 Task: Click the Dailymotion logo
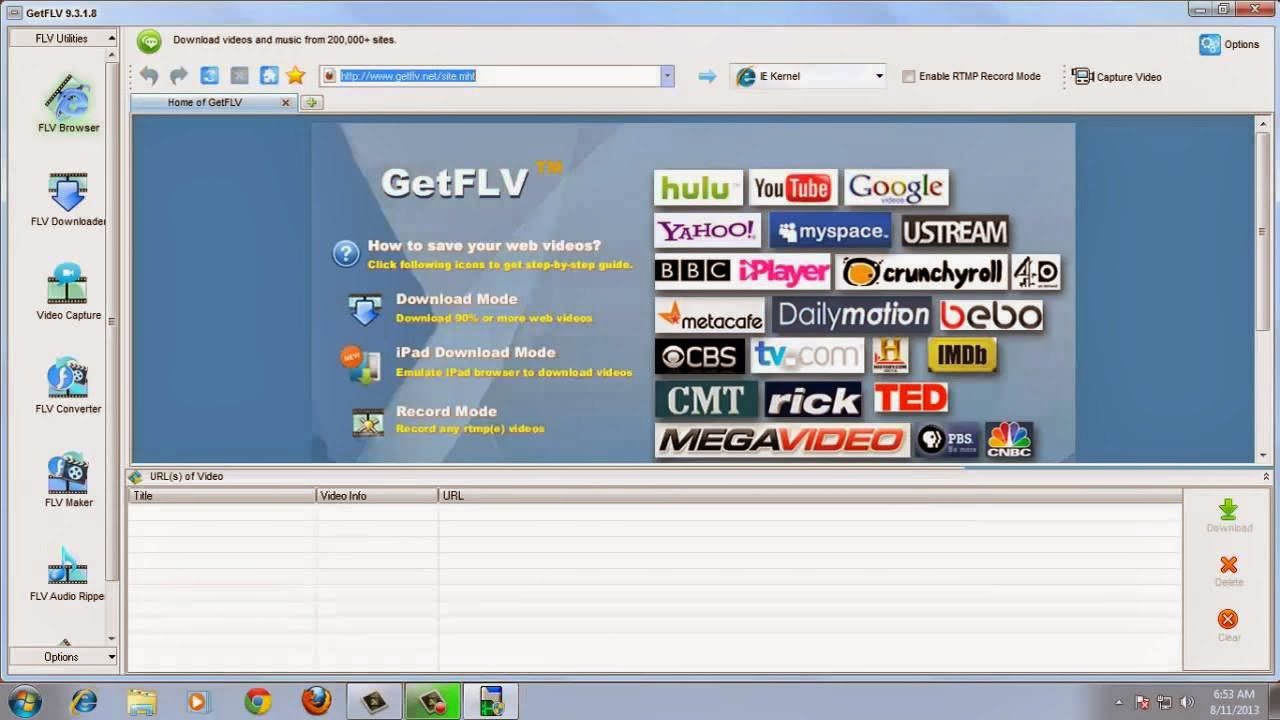853,315
